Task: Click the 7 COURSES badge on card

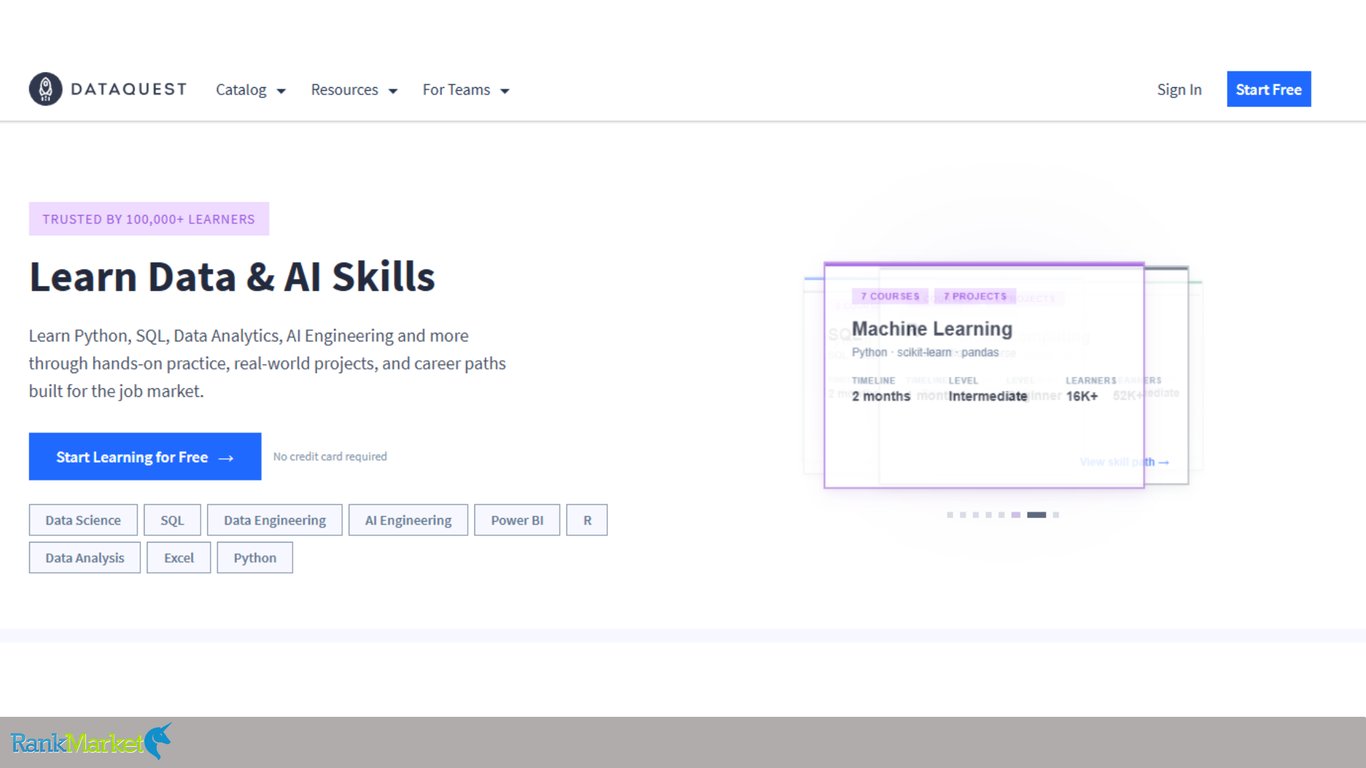Action: 890,296
